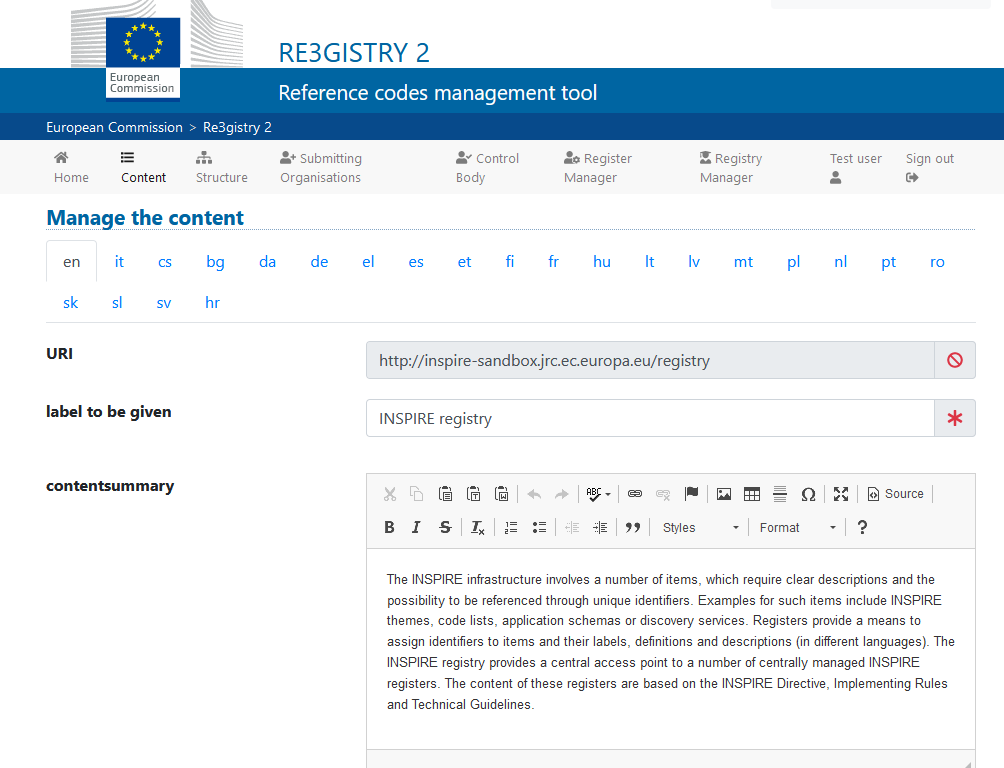Click inside the contentsummary text area
1004x768 pixels.
pos(670,648)
